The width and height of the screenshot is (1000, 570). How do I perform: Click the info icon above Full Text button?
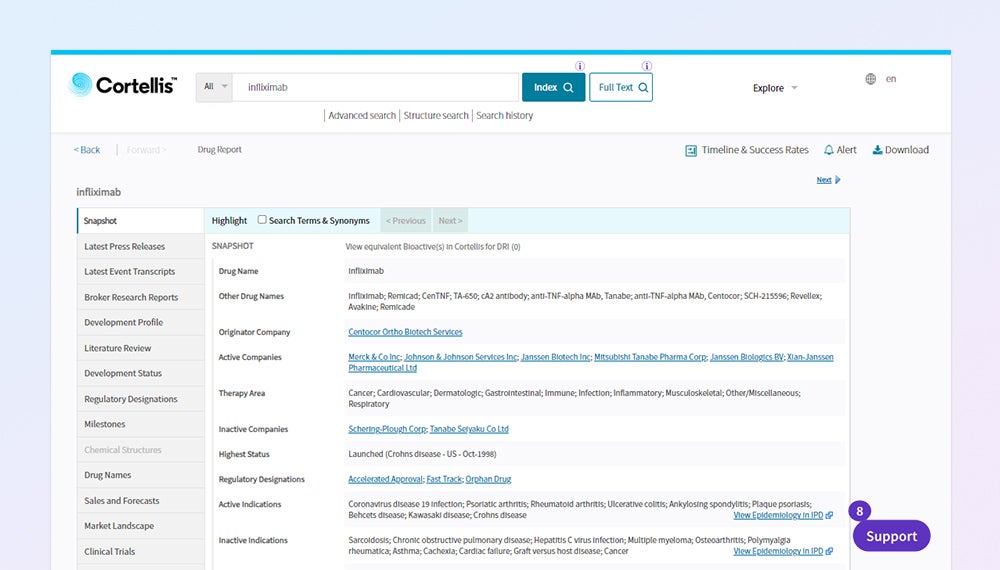(x=647, y=66)
